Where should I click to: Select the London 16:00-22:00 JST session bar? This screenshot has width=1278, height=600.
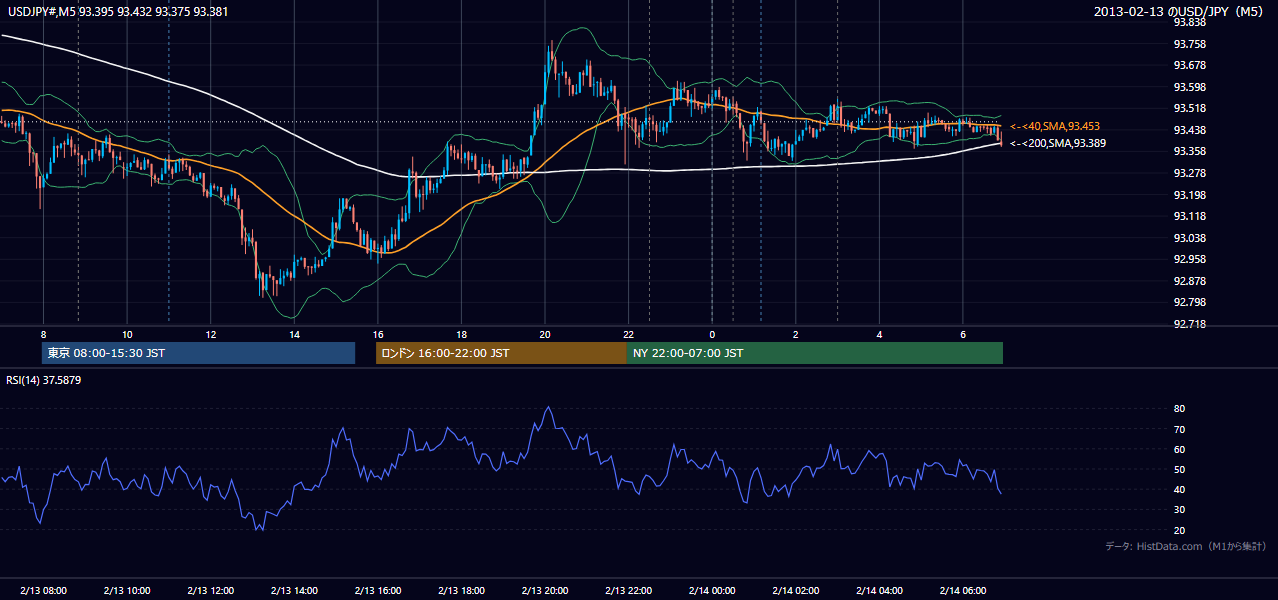tap(501, 353)
